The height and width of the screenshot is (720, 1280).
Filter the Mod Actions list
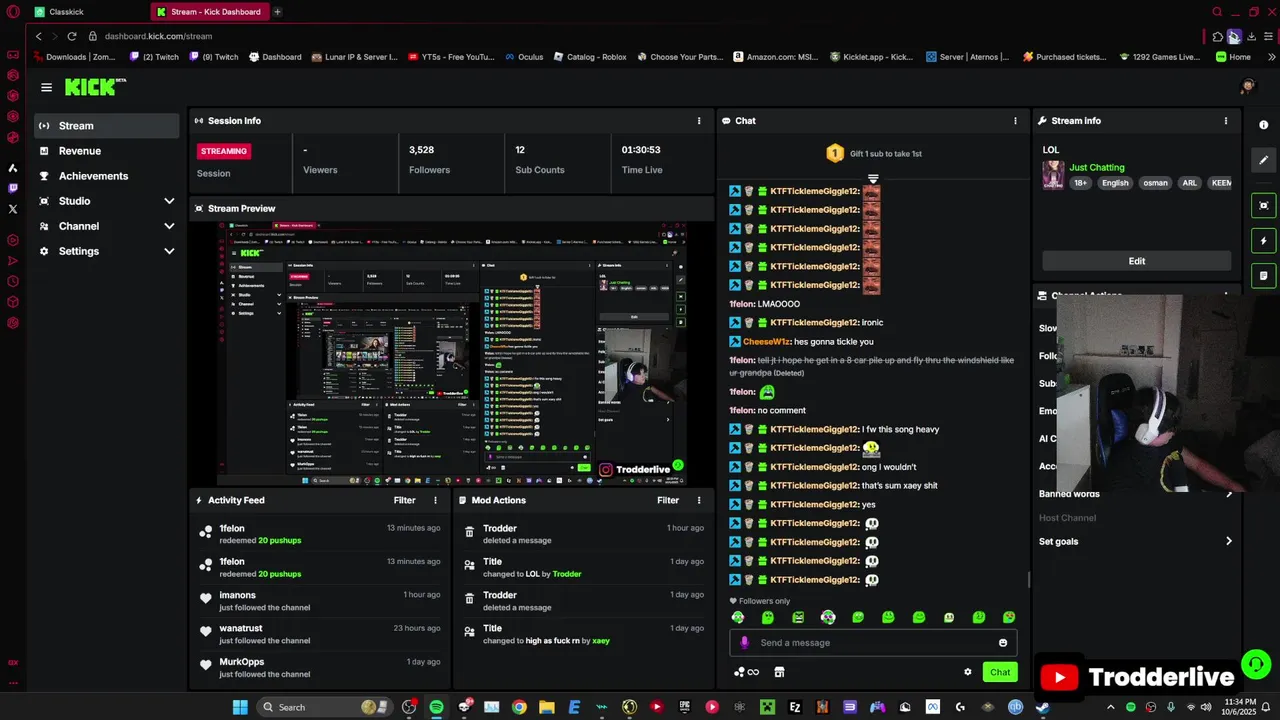(x=668, y=500)
